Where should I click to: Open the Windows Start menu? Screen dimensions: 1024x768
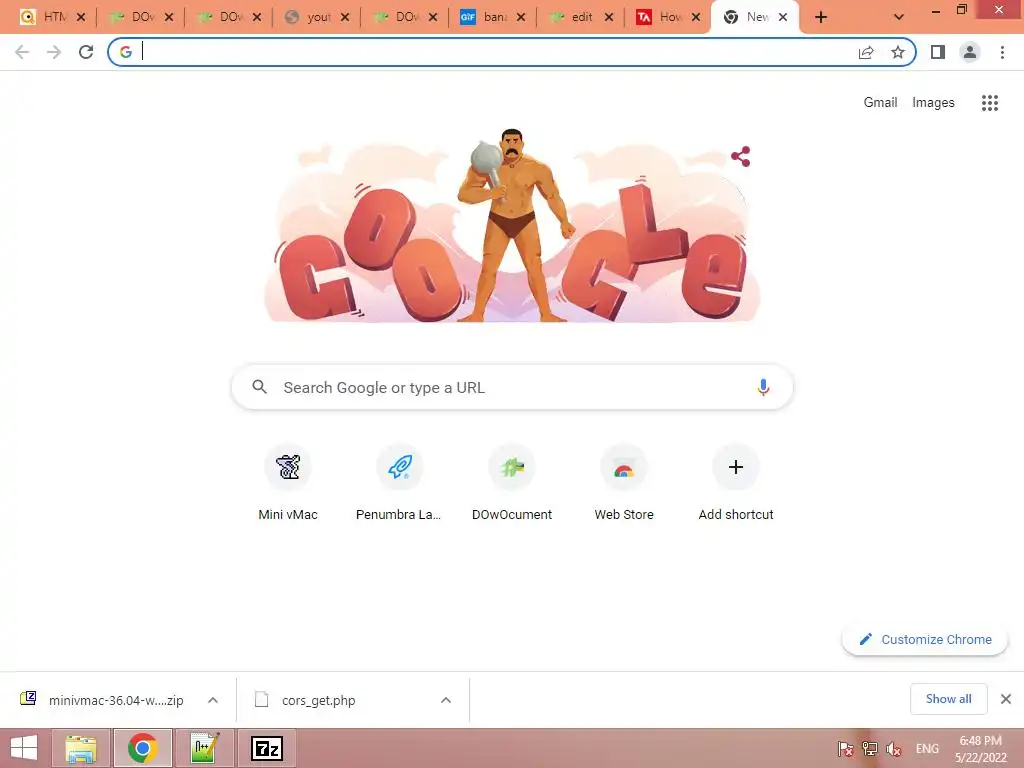pyautogui.click(x=24, y=748)
